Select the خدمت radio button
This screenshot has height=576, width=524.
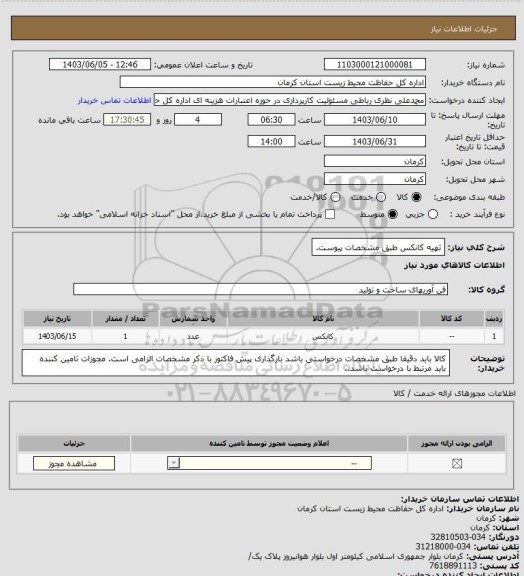[x=381, y=197]
